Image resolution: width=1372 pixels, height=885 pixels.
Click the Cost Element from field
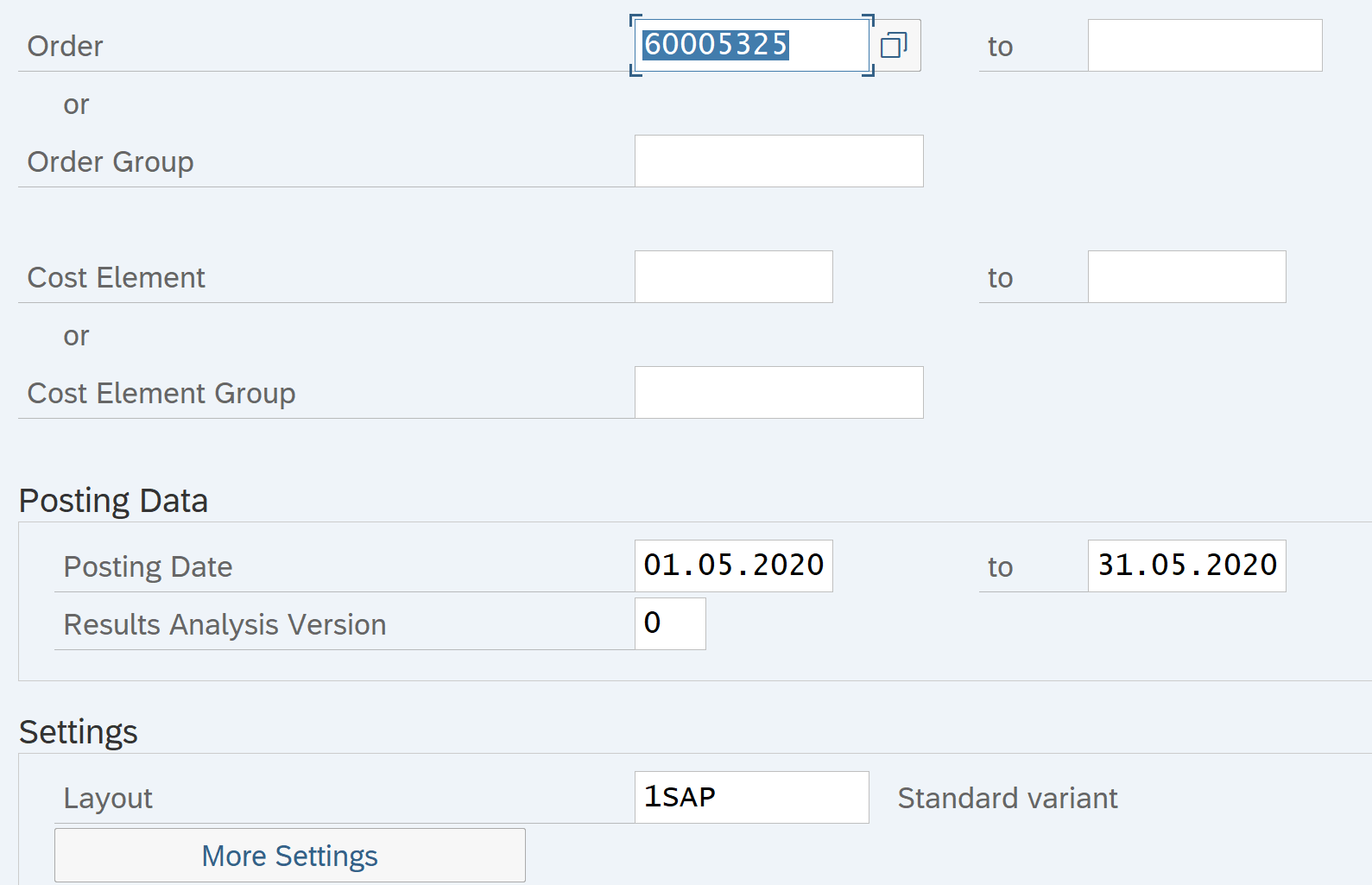(x=733, y=277)
